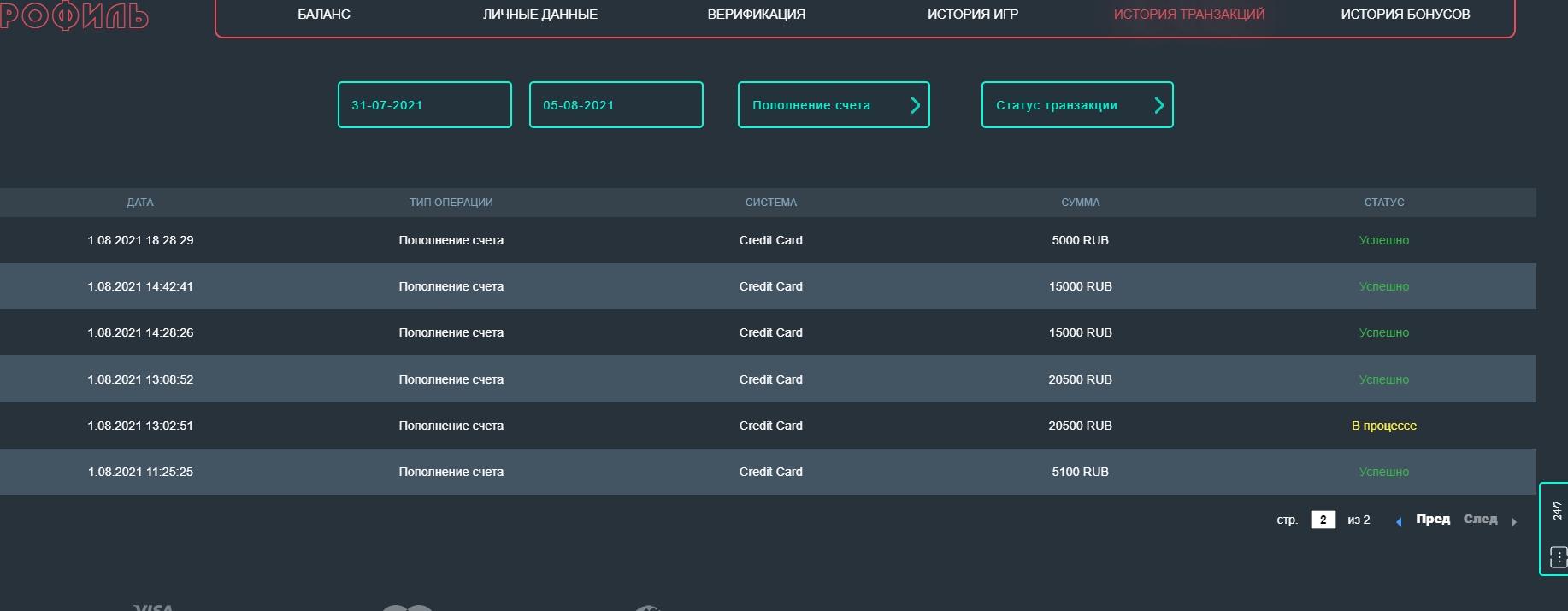Image resolution: width=1568 pixels, height=611 pixels.
Task: Click 15000 RUB in the 14:42:41 row
Action: coord(1081,286)
